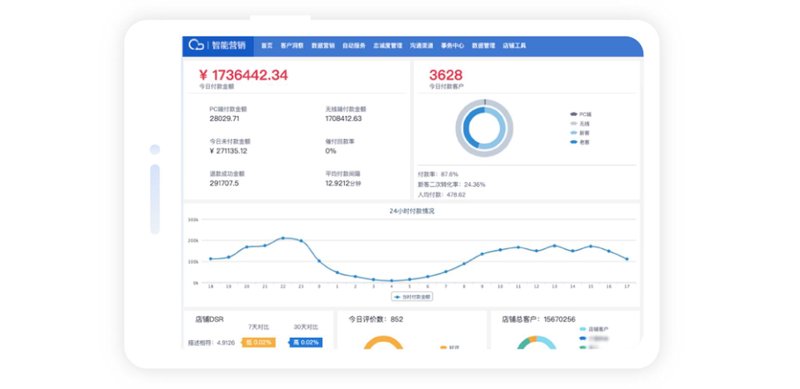Click the line chart low point at hour 4
Image resolution: width=800 pixels, height=389 pixels.
click(391, 280)
